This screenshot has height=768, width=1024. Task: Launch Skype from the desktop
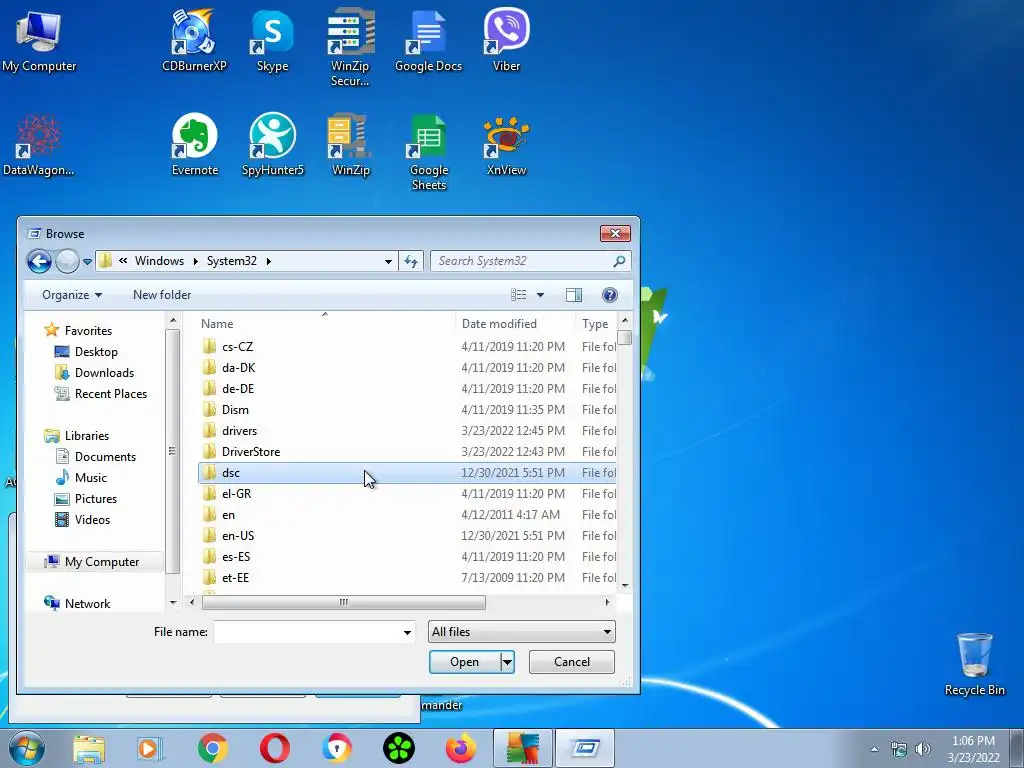click(272, 39)
